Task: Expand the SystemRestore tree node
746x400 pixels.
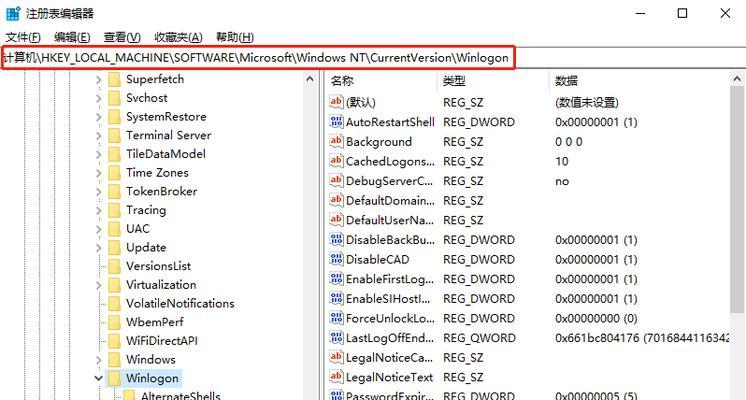Action: (x=98, y=117)
